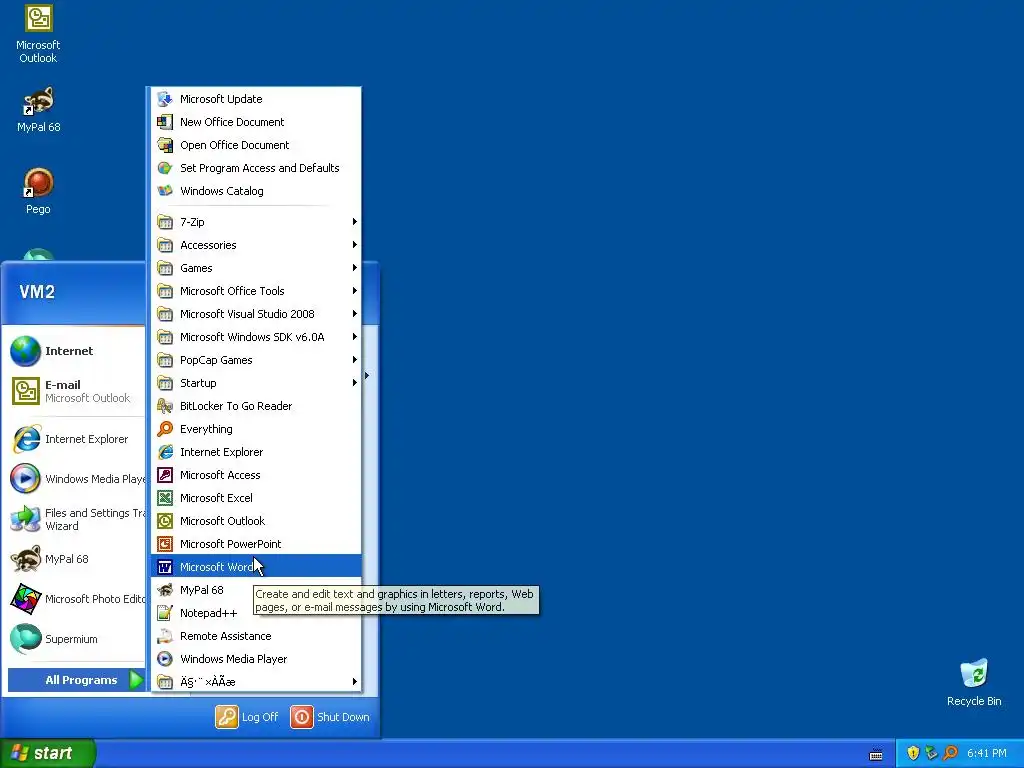The image size is (1024, 768).
Task: Select Set Program Access and Defaults
Action: 256,168
